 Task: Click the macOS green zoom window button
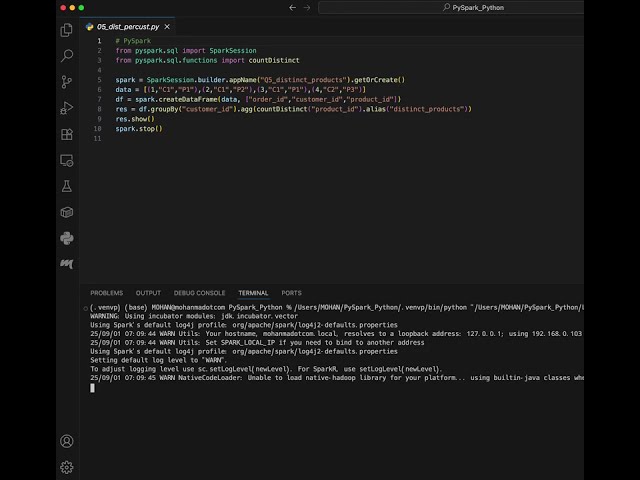81,7
